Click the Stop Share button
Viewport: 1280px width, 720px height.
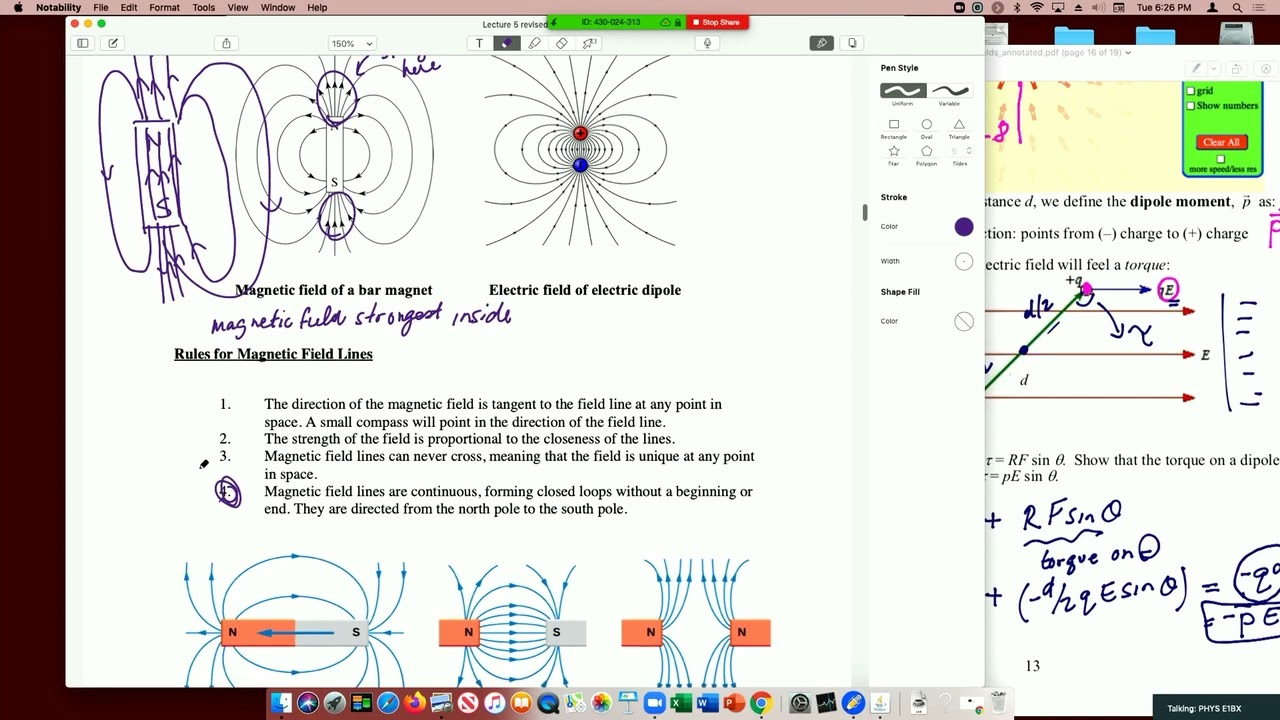[x=717, y=22]
